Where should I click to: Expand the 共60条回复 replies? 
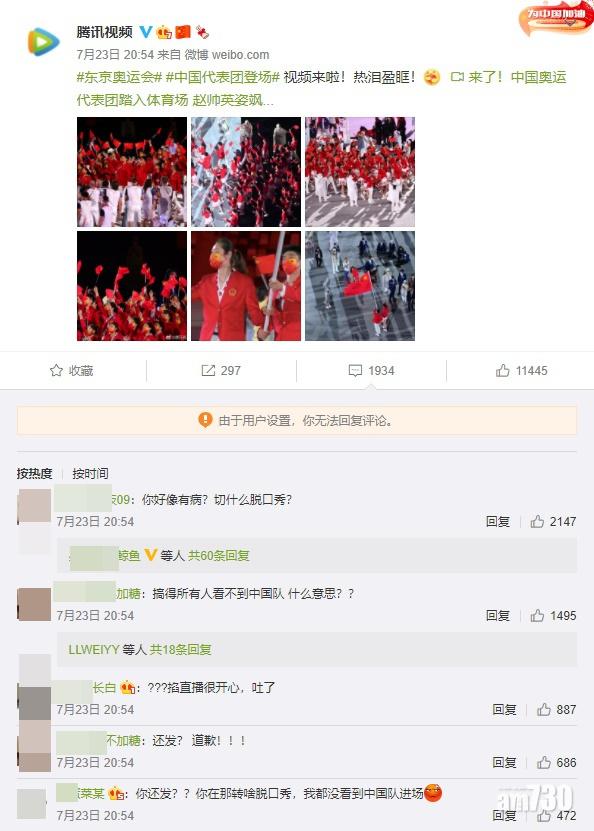[x=218, y=555]
